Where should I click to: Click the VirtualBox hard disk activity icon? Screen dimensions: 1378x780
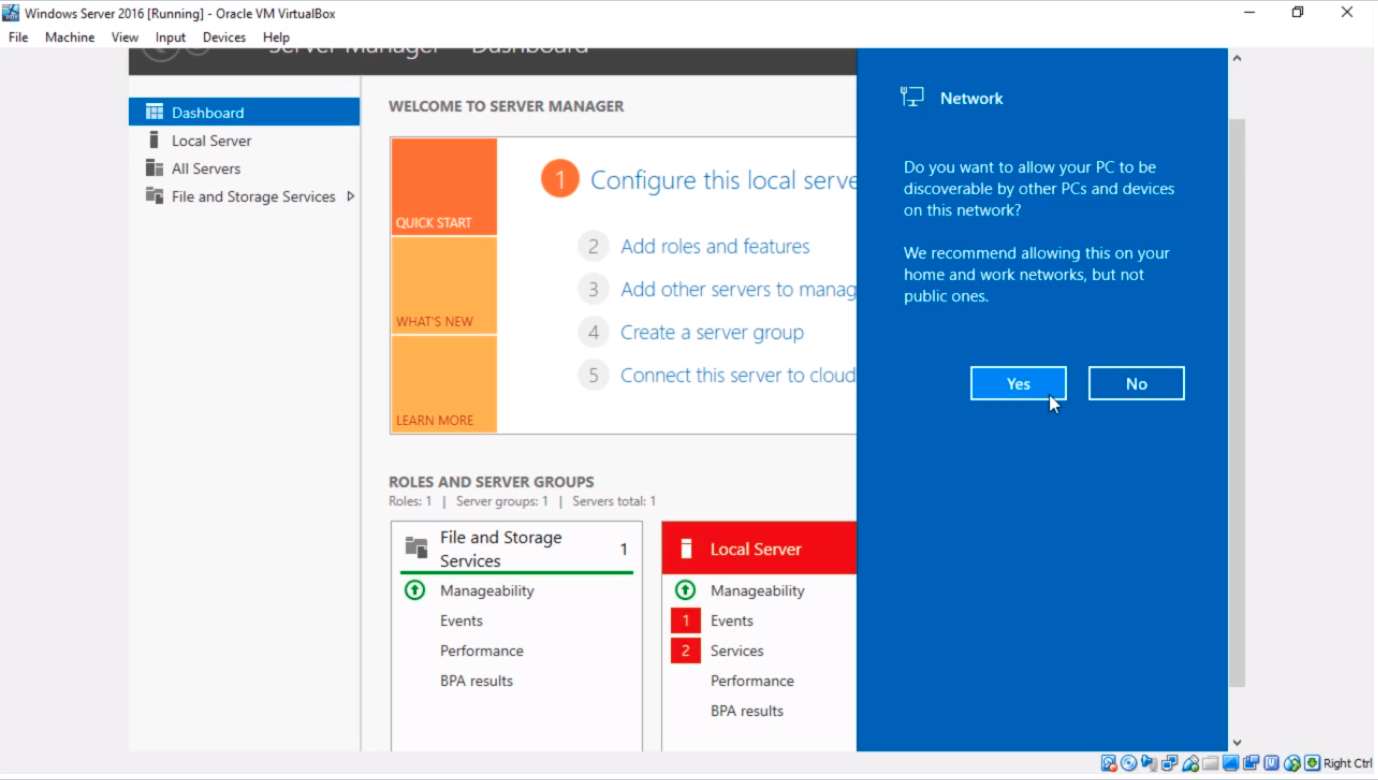1109,763
